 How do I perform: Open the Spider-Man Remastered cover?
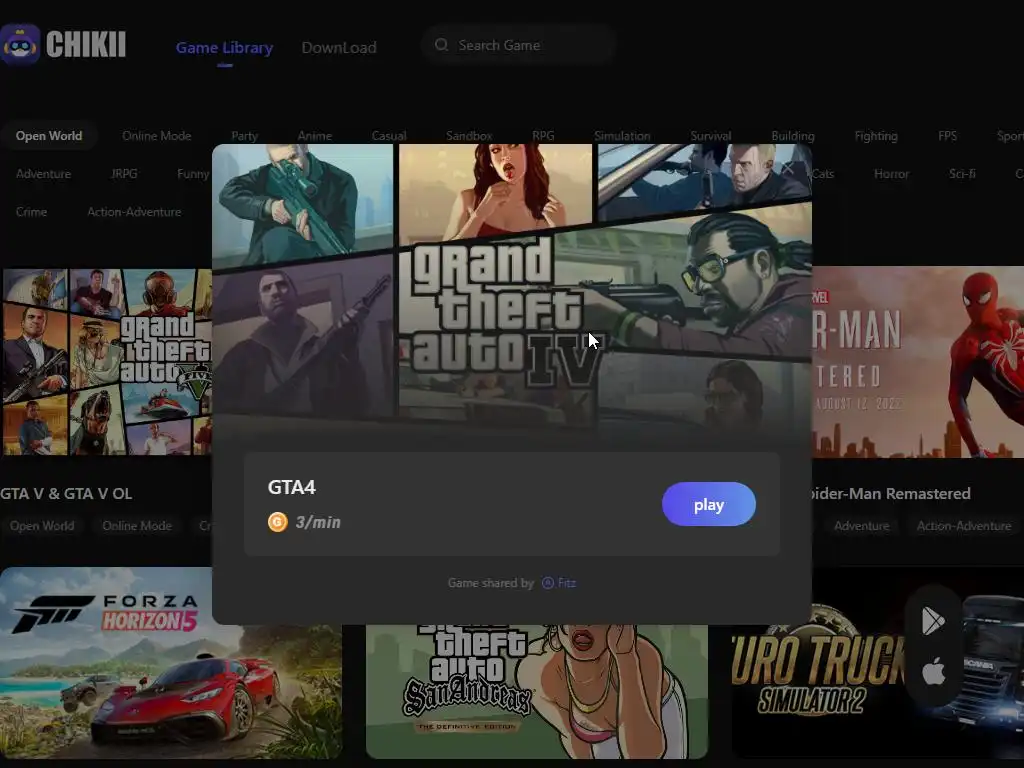[x=918, y=362]
